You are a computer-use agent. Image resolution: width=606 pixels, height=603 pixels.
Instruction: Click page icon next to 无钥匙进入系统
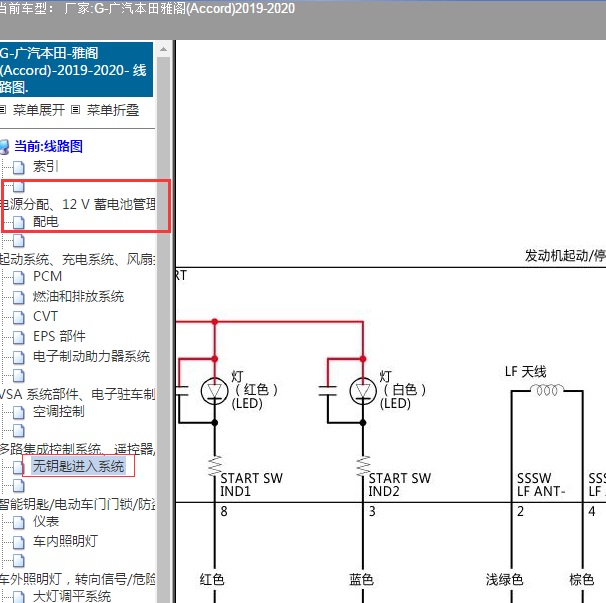pyautogui.click(x=19, y=467)
